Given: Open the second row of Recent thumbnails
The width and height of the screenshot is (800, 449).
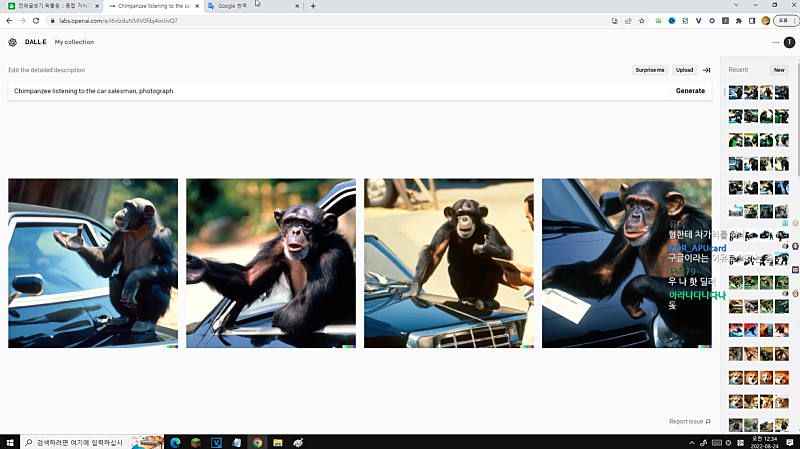Looking at the screenshot, I should [x=759, y=116].
